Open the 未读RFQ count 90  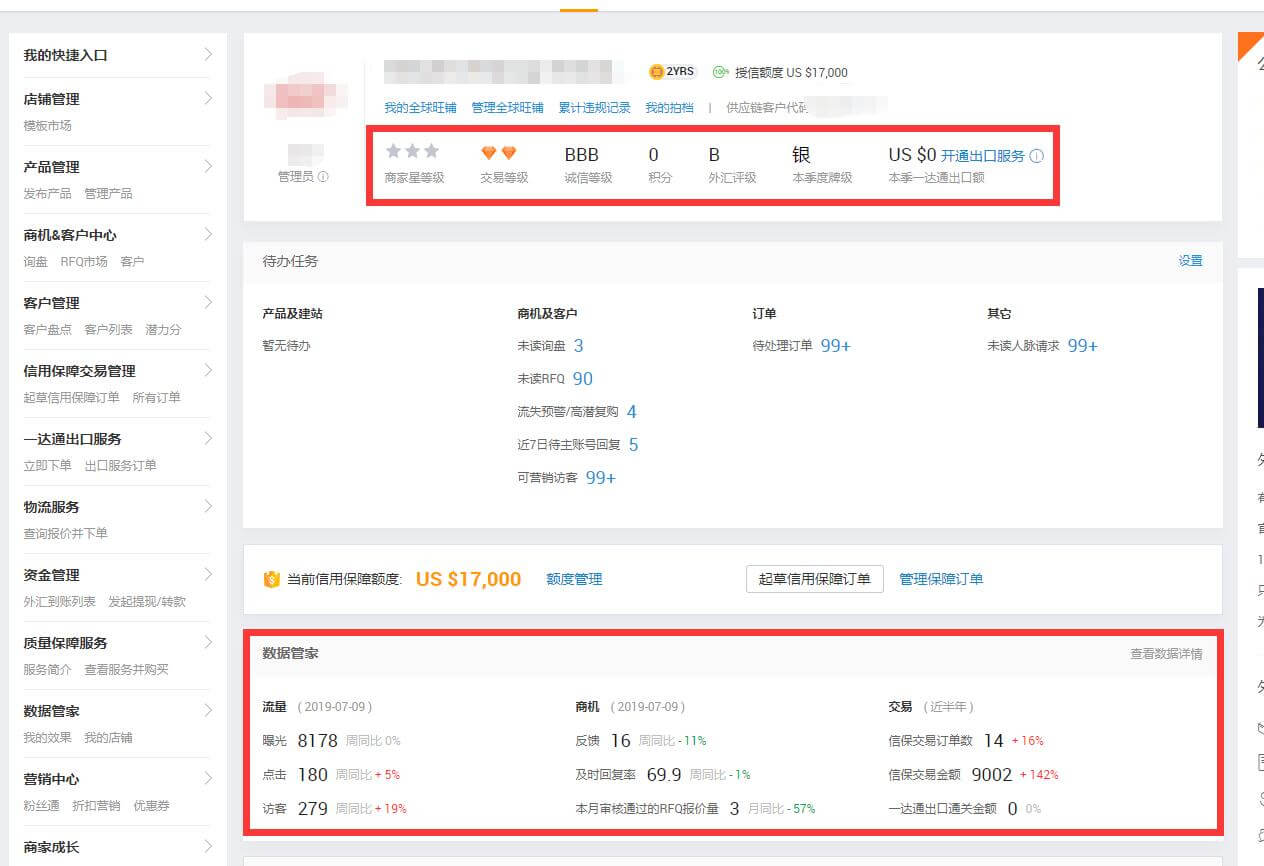tap(582, 379)
